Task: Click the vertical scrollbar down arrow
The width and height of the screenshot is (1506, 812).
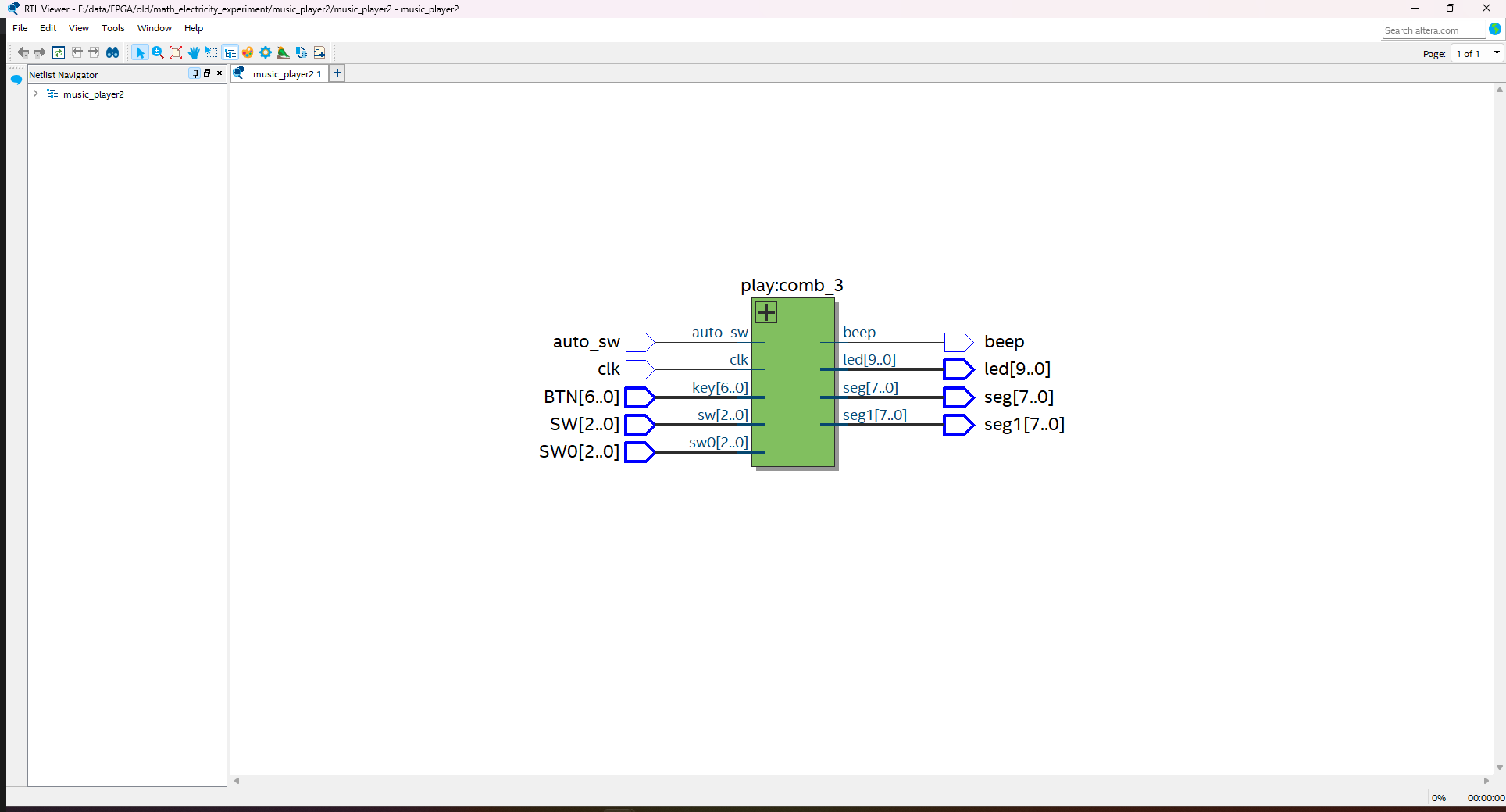Action: (x=1499, y=767)
